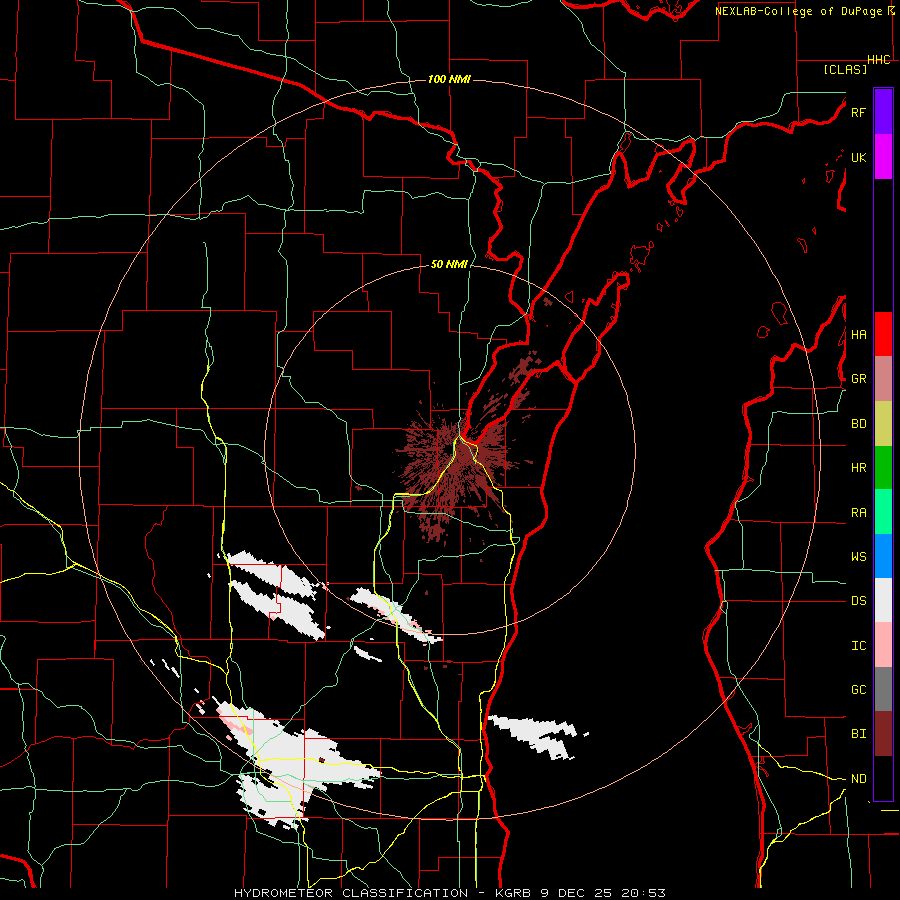The height and width of the screenshot is (900, 900).
Task: Click the "HHC" product code text
Action: tap(878, 60)
